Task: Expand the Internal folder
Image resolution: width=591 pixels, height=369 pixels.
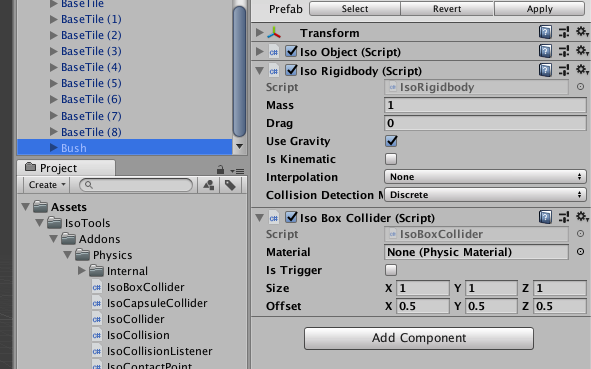Action: coord(81,271)
